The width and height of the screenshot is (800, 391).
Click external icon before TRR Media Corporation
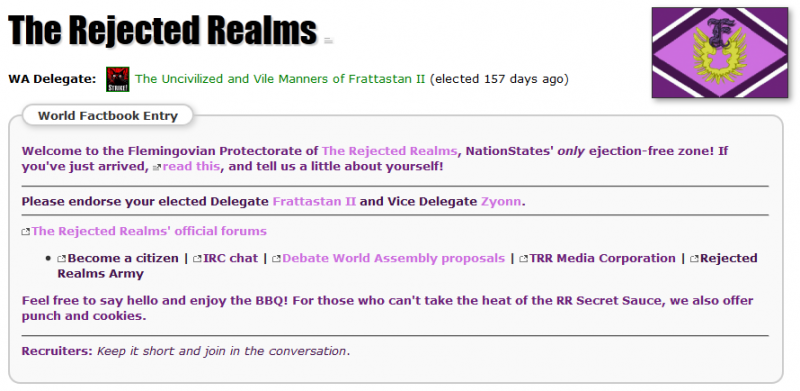[x=523, y=259]
